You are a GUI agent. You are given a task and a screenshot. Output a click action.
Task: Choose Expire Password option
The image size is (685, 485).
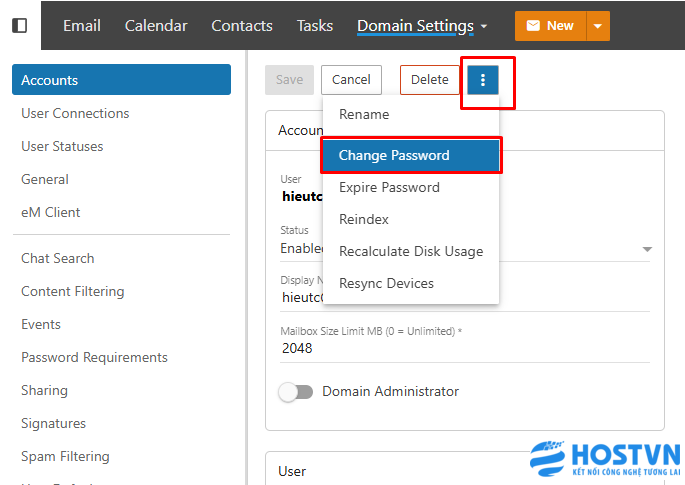[389, 187]
